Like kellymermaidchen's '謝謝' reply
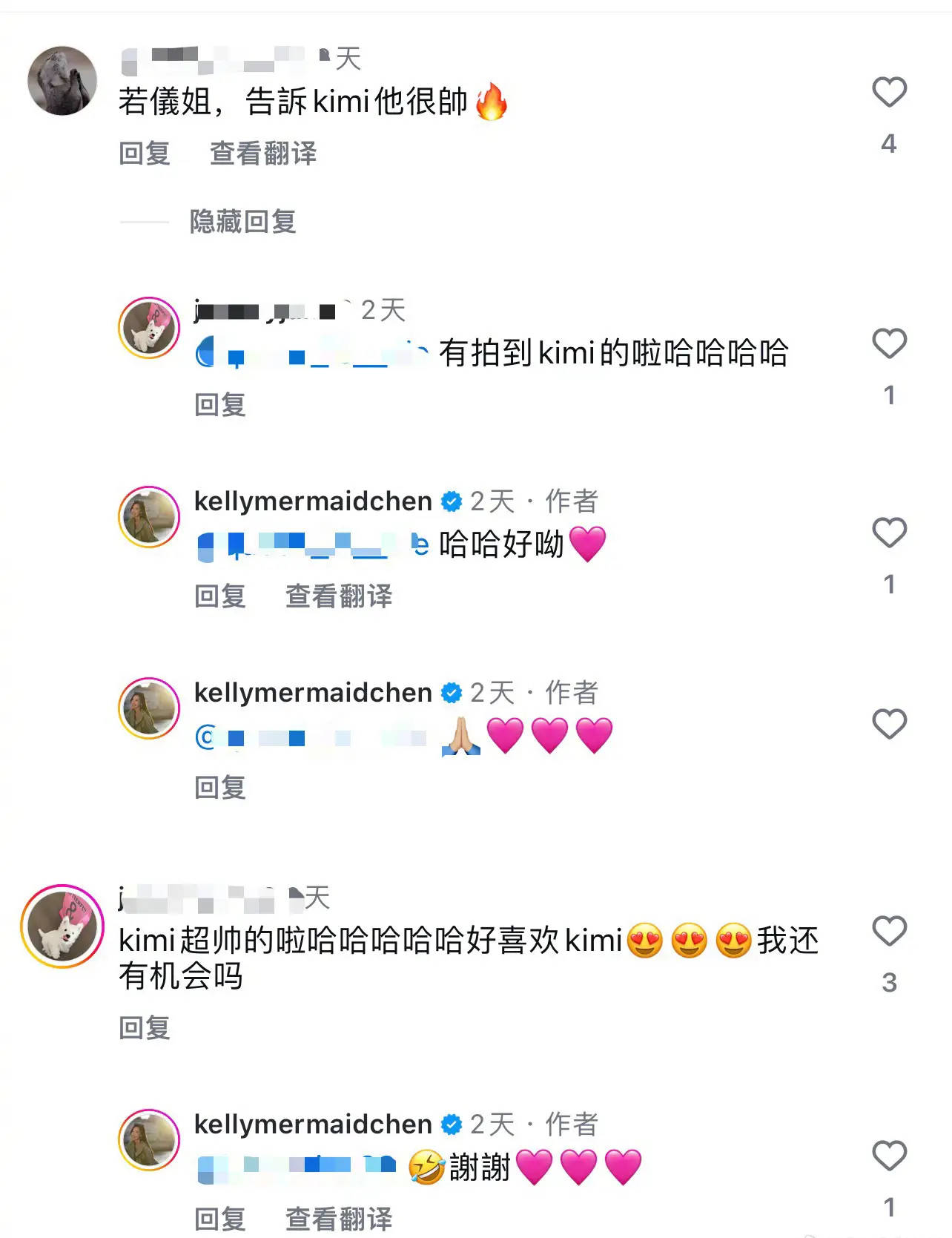This screenshot has height=1238, width=952. coord(889,1156)
